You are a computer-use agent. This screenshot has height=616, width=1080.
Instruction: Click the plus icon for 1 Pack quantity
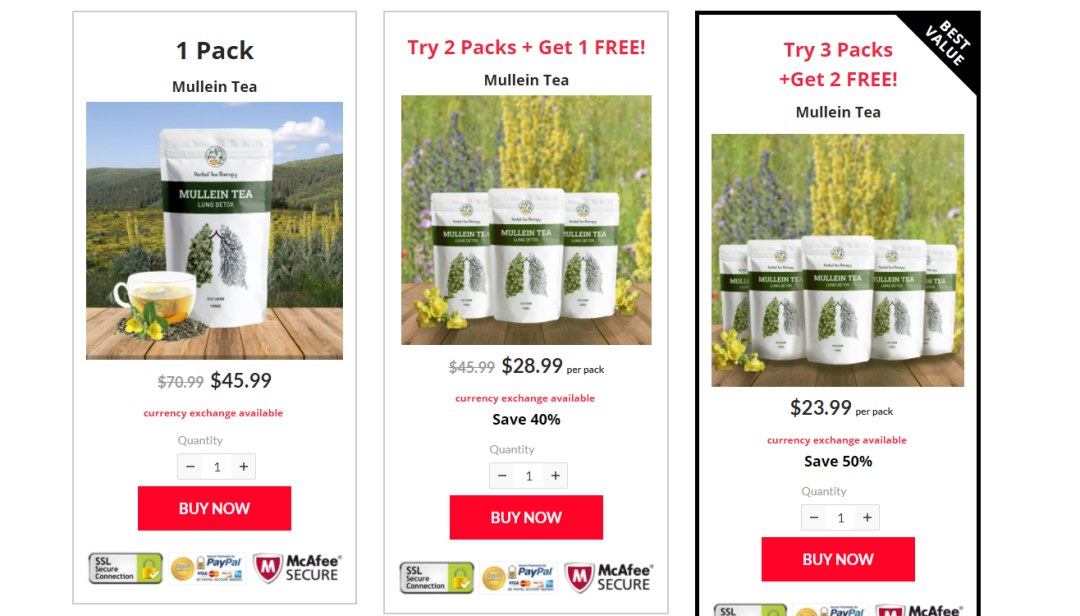[x=243, y=466]
